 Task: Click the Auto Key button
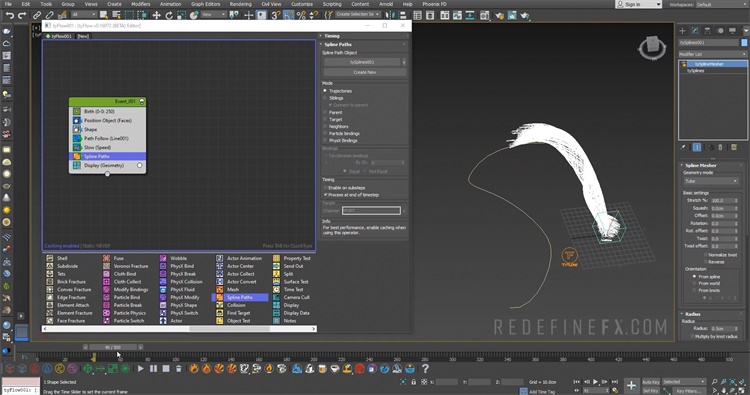tap(651, 382)
